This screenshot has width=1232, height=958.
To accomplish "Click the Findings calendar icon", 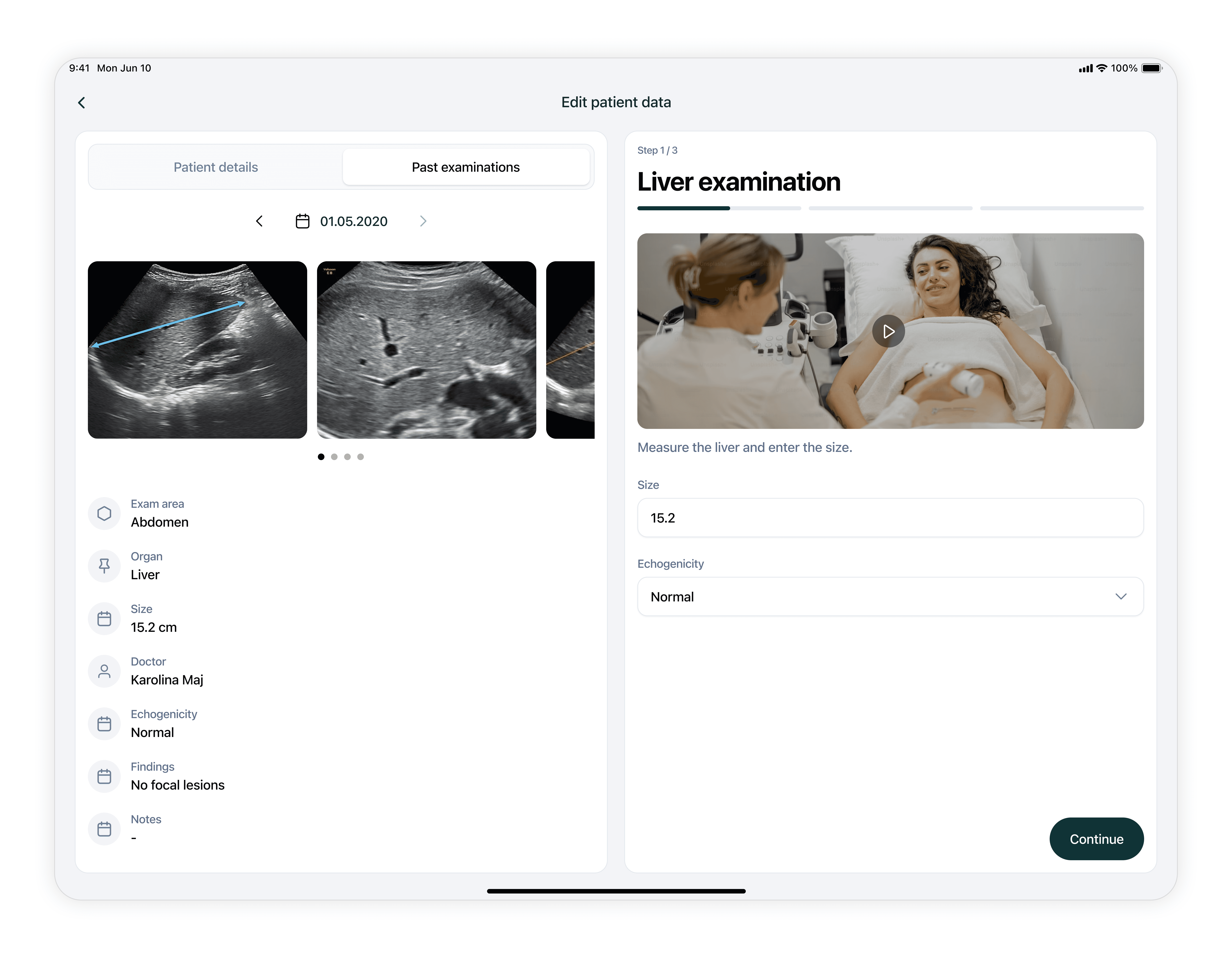I will pos(104,776).
